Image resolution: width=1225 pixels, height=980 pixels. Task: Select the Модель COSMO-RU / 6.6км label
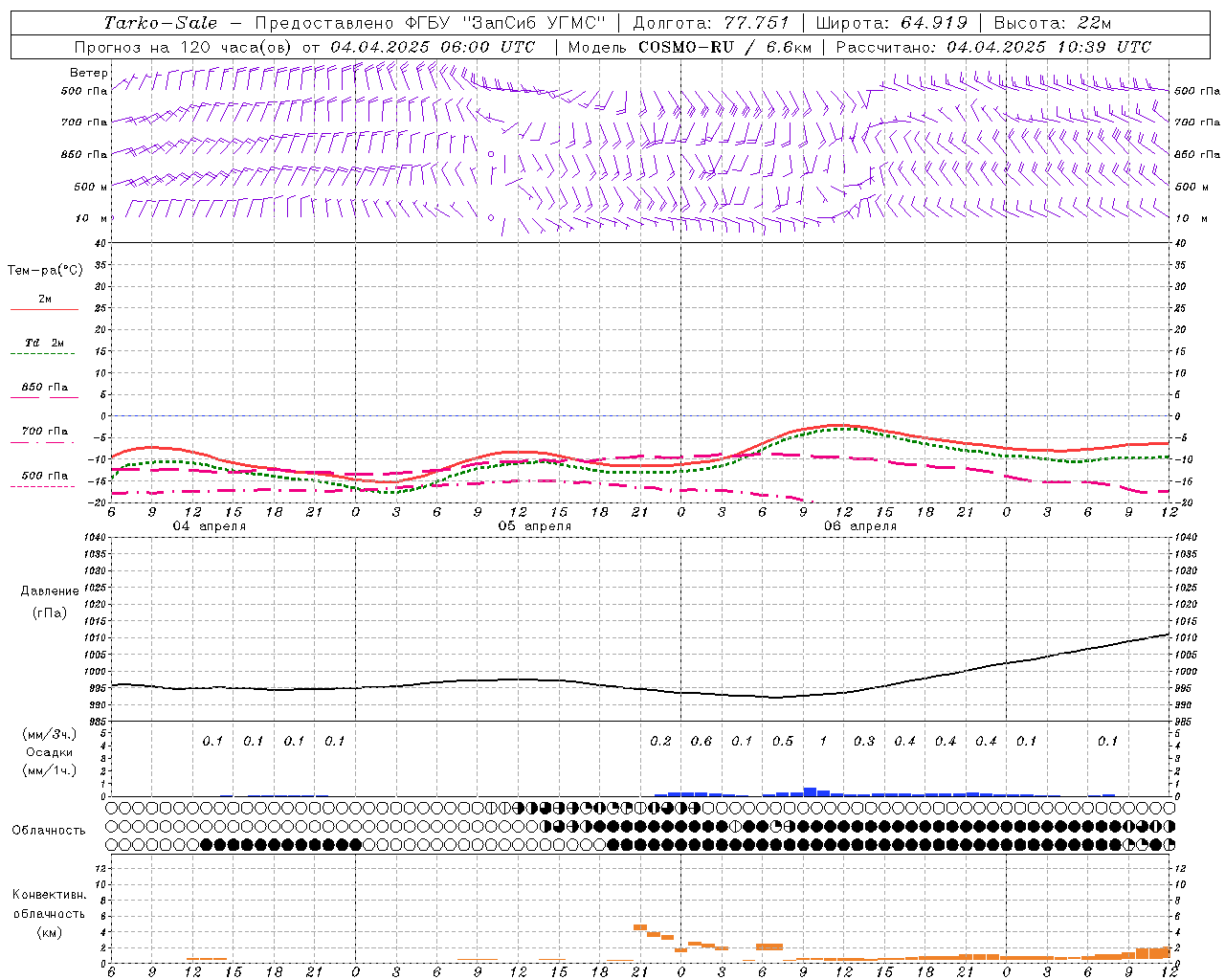(690, 47)
